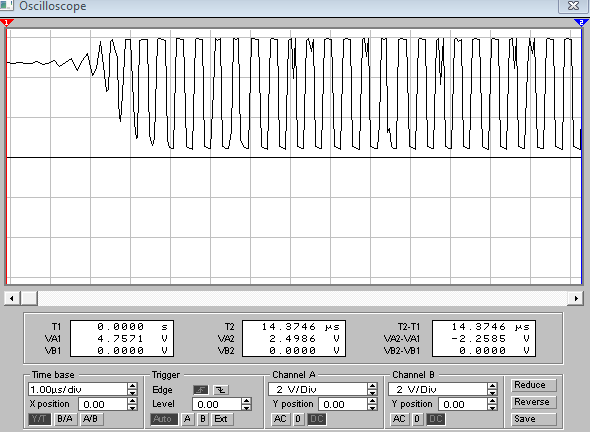
Task: Set Channel B coupling to AC
Action: coord(399,419)
